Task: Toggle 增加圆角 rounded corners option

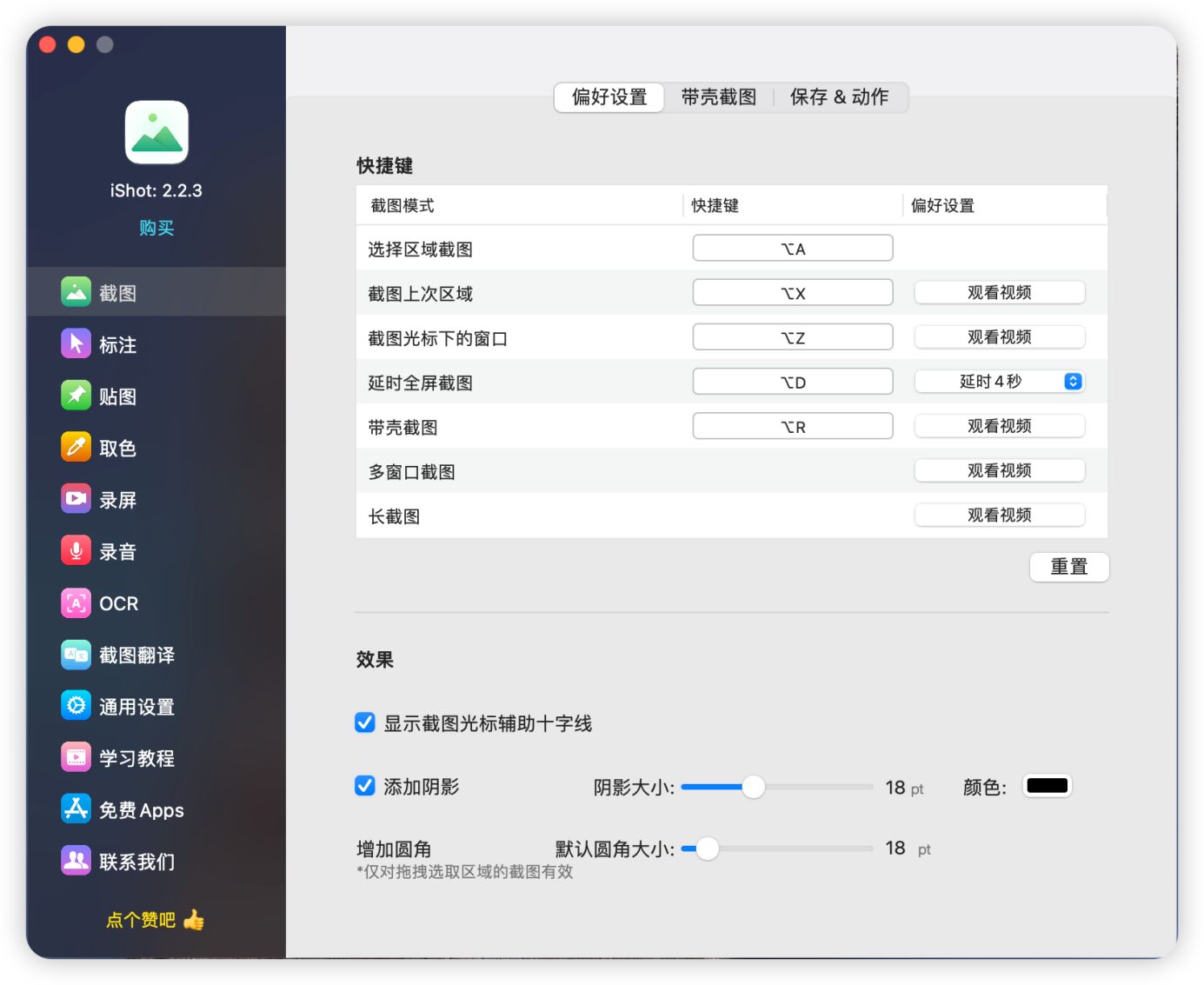Action: point(396,848)
